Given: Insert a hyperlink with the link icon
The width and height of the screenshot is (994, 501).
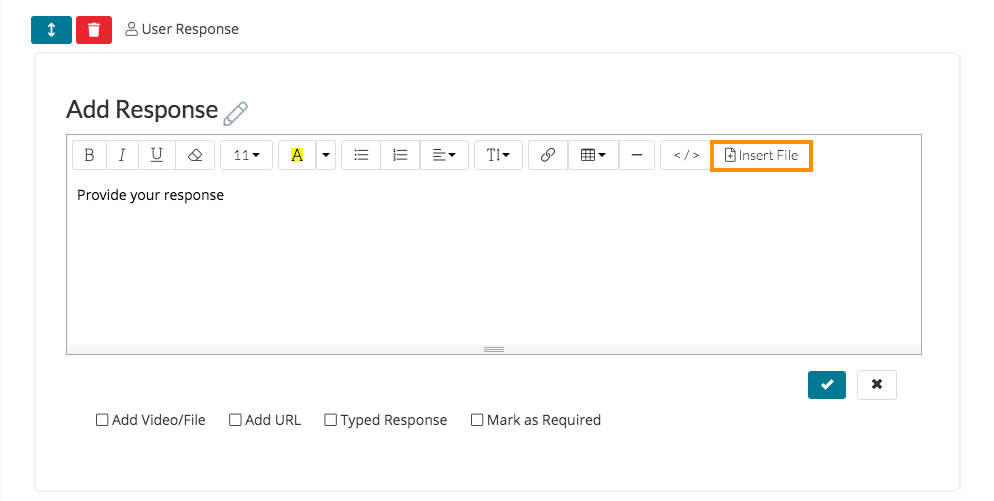Looking at the screenshot, I should [x=548, y=155].
